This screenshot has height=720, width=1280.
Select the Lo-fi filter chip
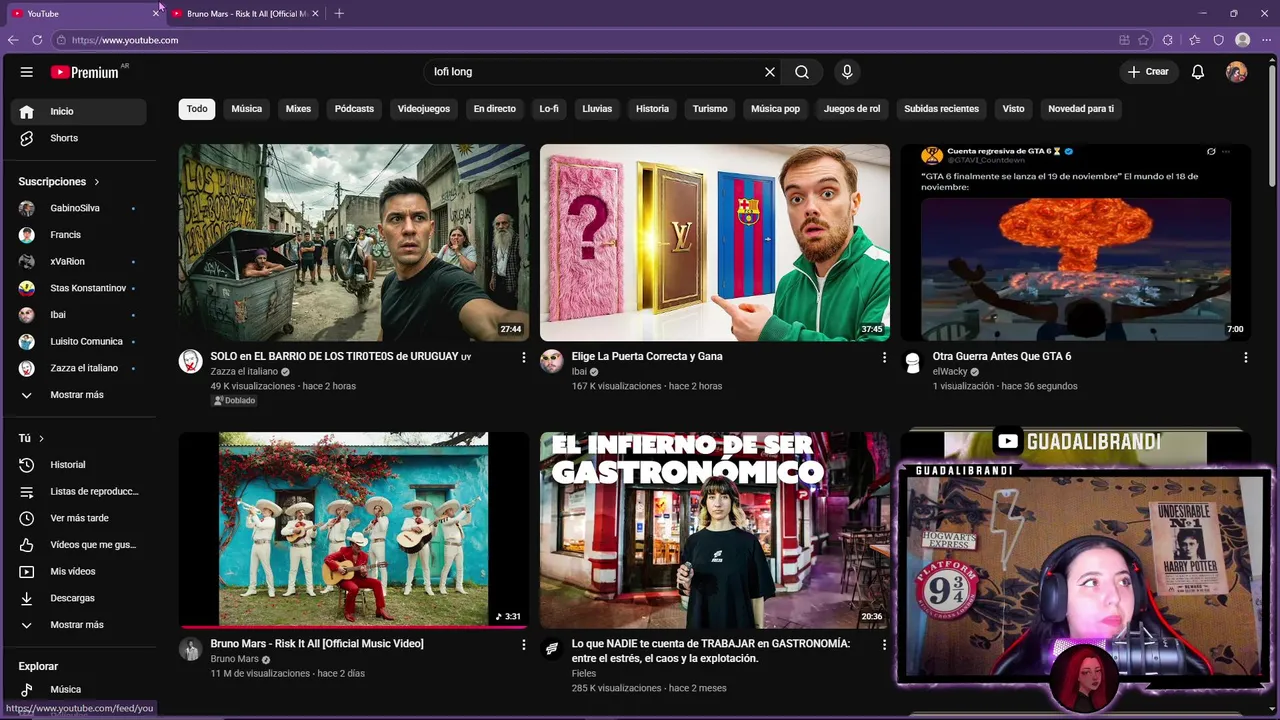click(x=549, y=109)
